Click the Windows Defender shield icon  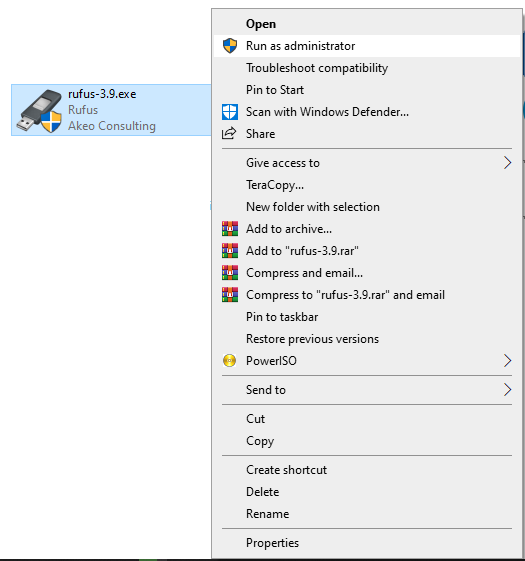[230, 112]
